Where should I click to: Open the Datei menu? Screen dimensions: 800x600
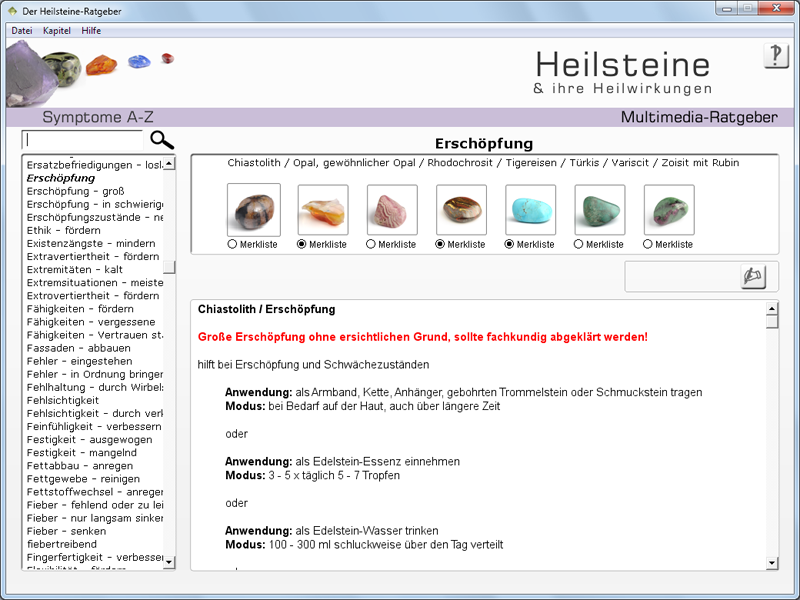pos(21,31)
